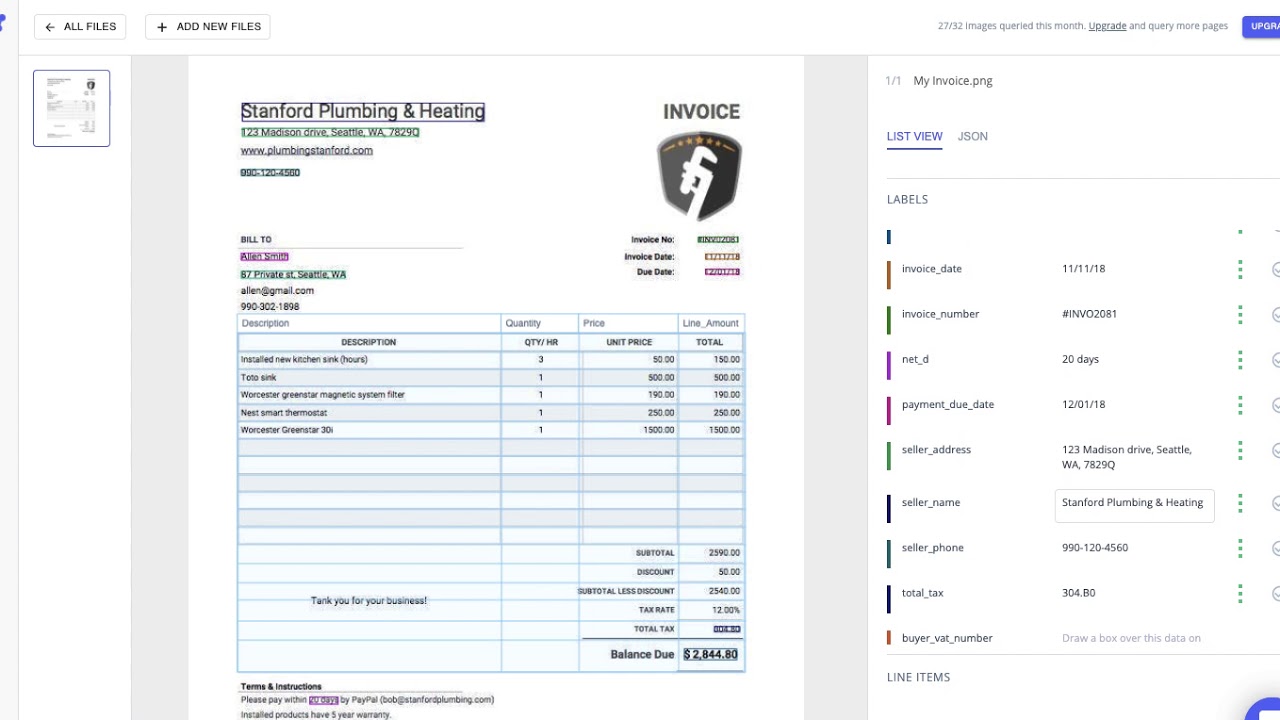Click the Price column header tag

[x=594, y=323]
